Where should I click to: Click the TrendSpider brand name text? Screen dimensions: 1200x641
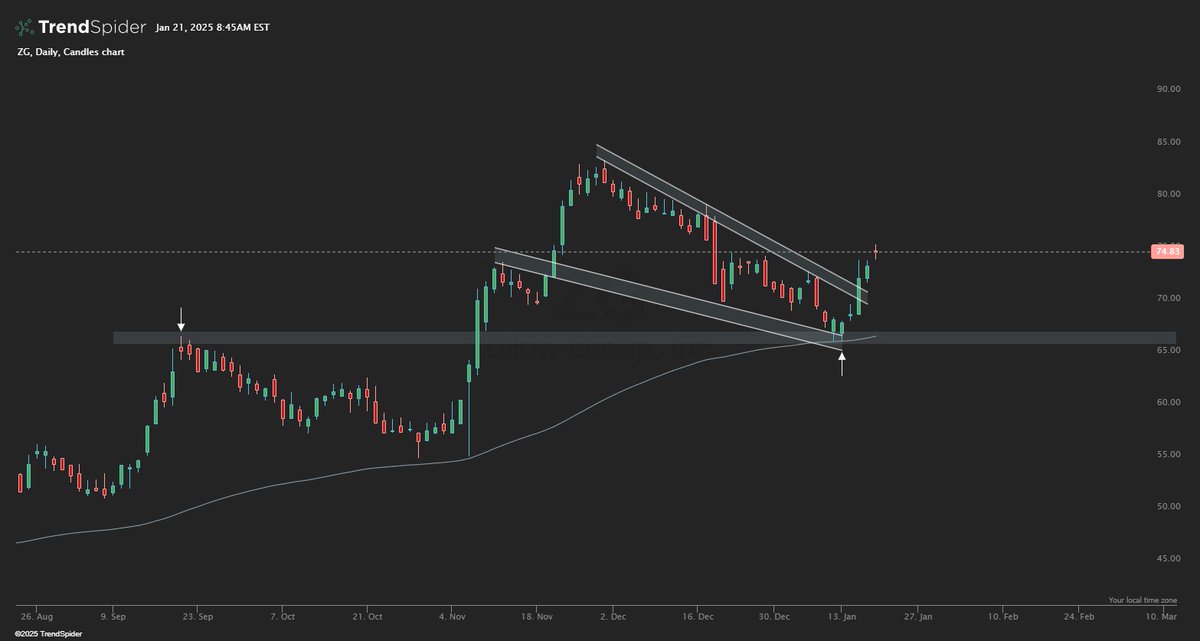click(91, 27)
